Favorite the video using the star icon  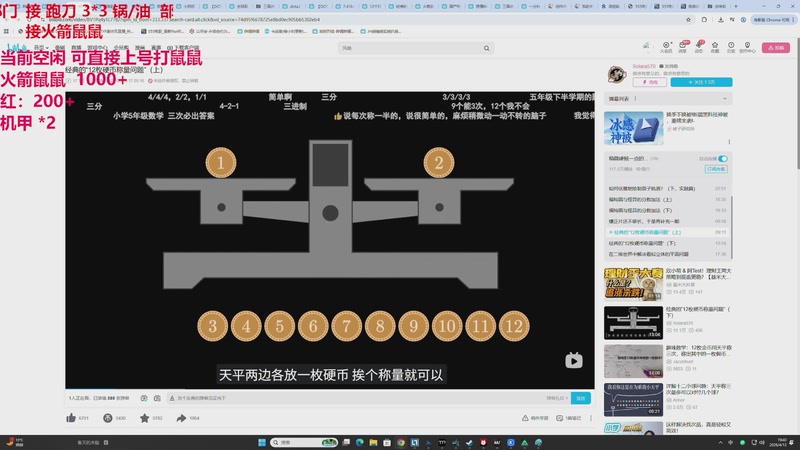tap(144, 418)
